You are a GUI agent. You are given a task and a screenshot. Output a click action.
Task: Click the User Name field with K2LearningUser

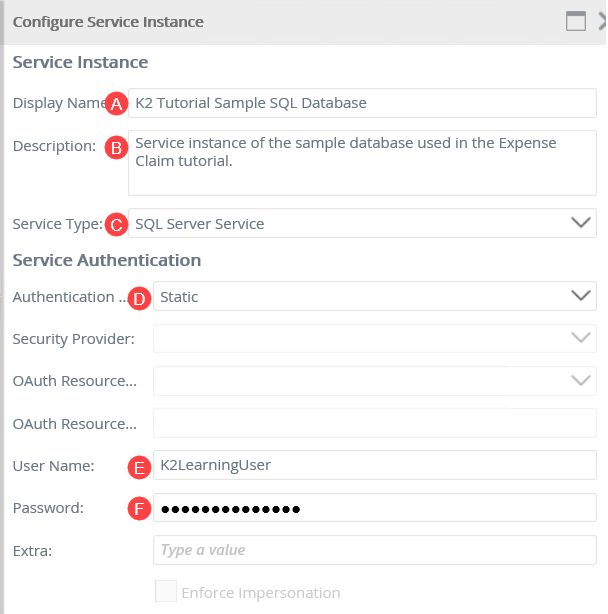pyautogui.click(x=375, y=465)
